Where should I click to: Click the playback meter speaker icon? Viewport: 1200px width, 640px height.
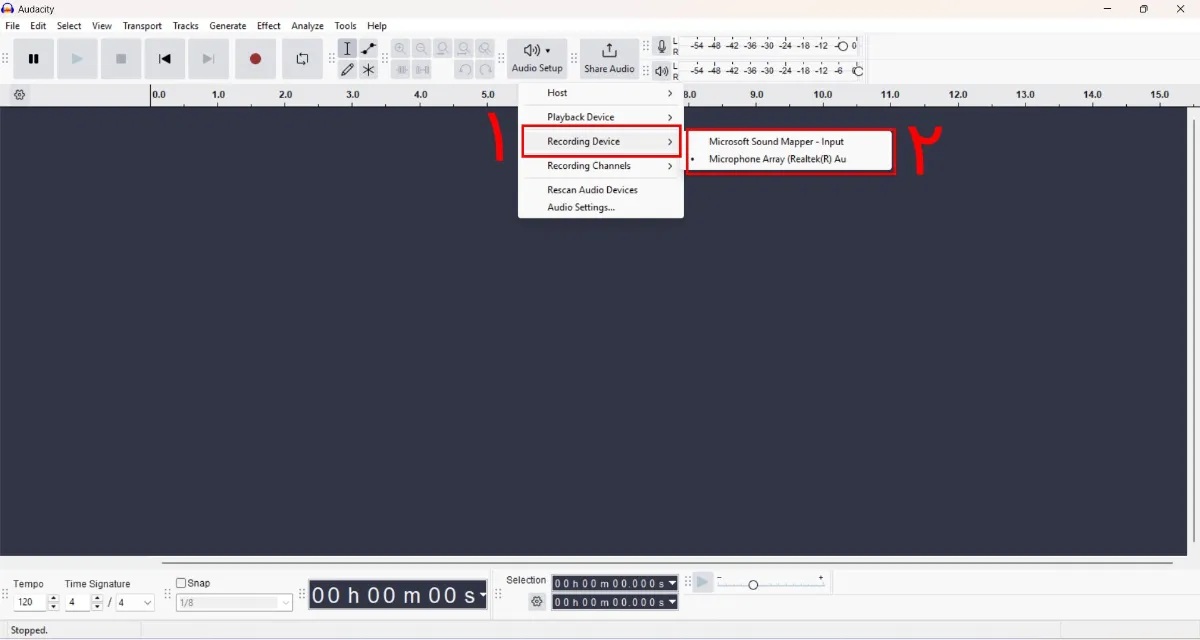[660, 71]
